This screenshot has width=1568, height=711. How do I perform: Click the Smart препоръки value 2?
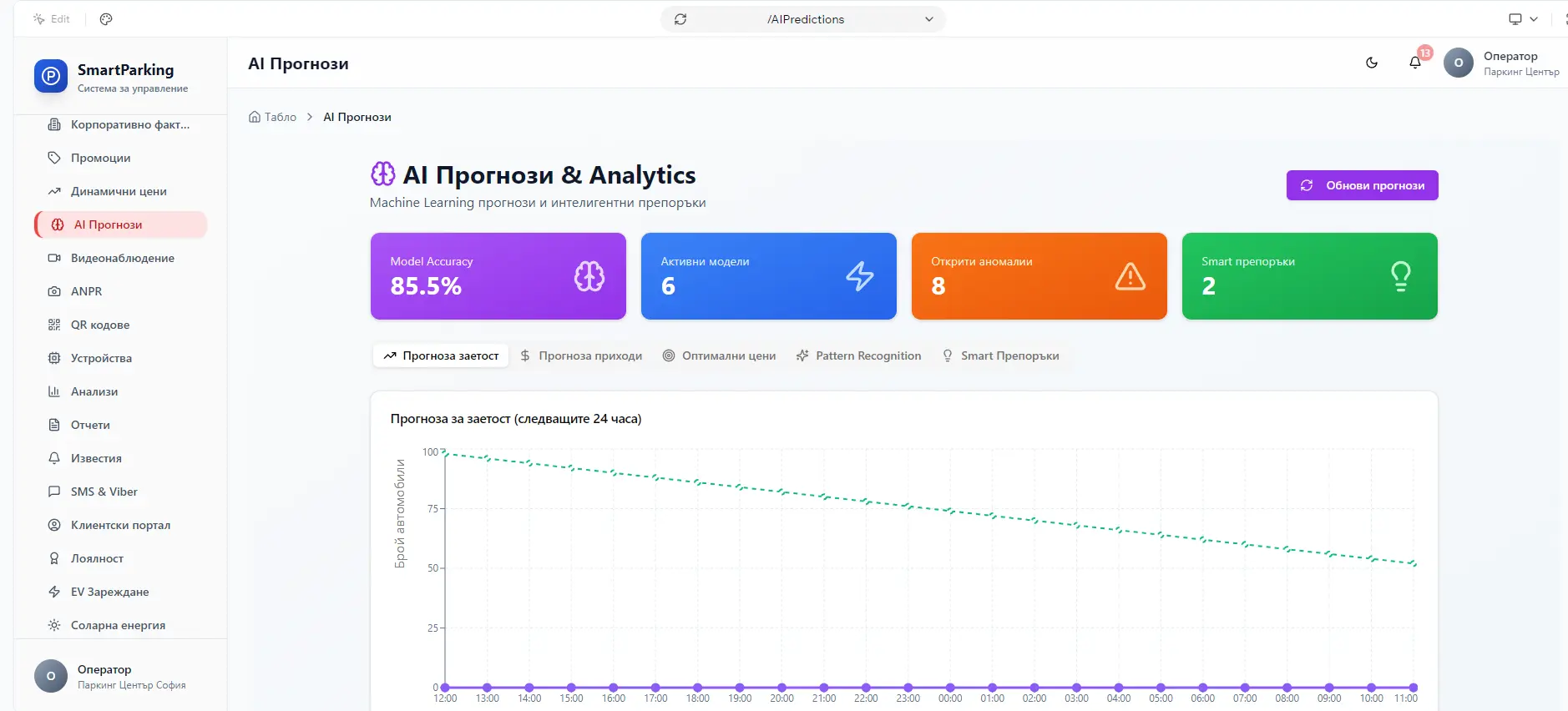pos(1209,286)
